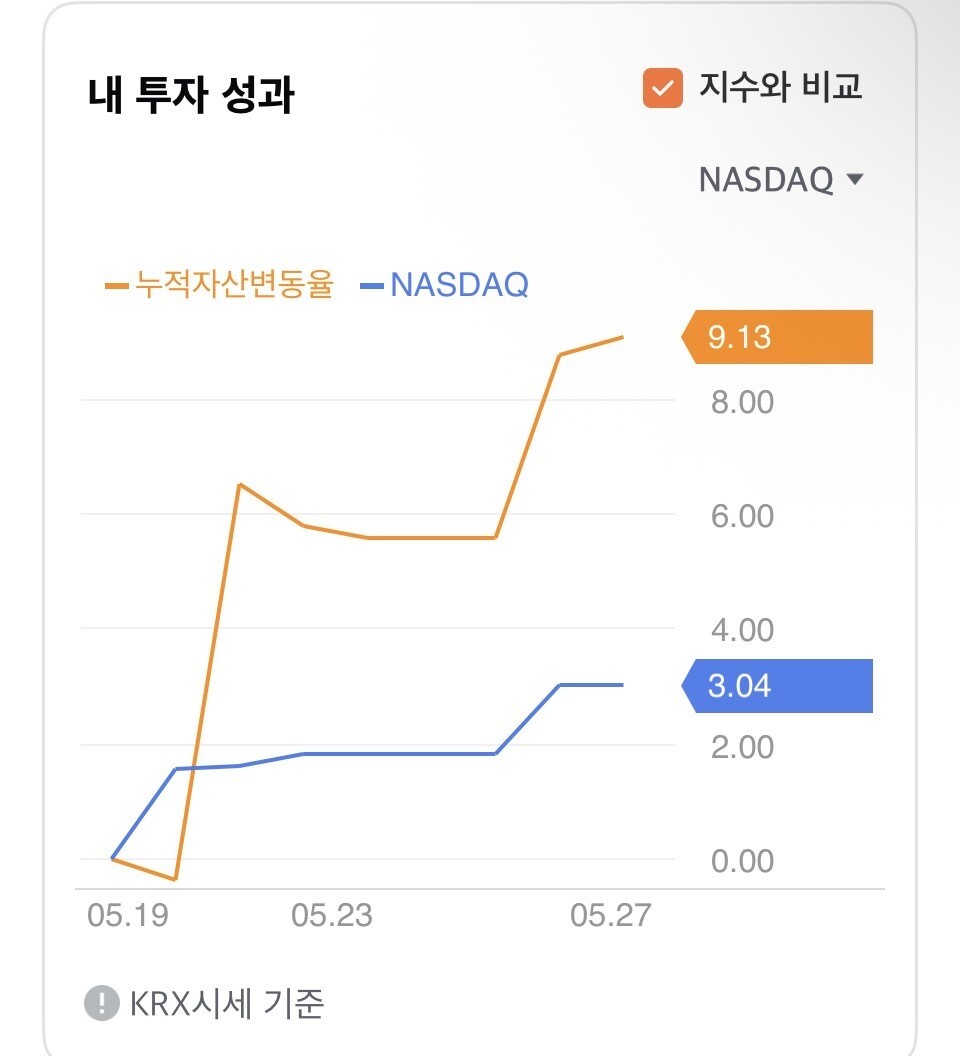Screen dimensions: 960x1056
Task: Uncheck the orange 지수와 비교 checkbox
Action: coord(662,88)
